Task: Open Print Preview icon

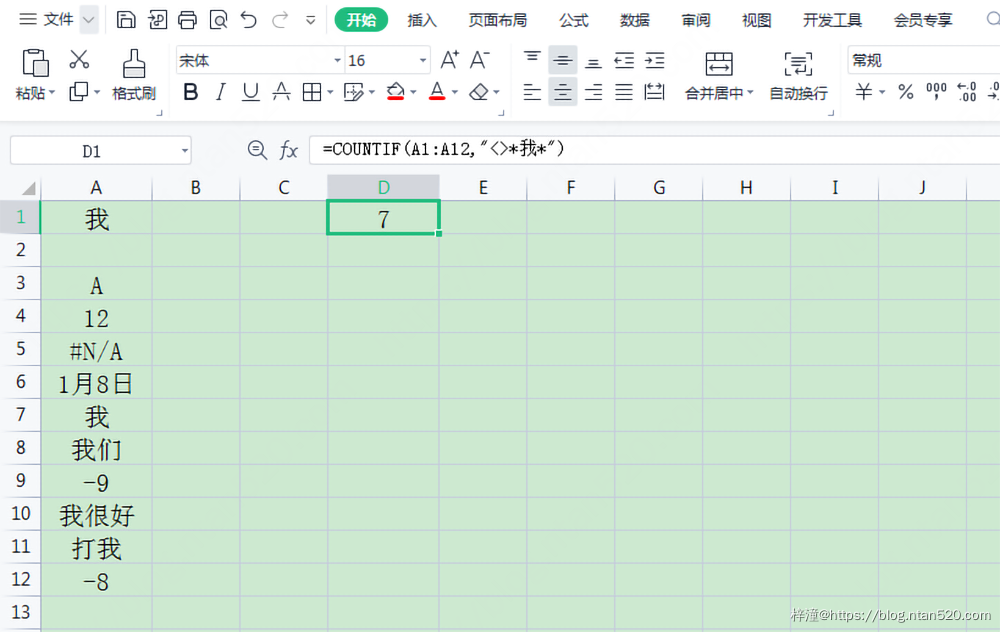Action: 218,20
